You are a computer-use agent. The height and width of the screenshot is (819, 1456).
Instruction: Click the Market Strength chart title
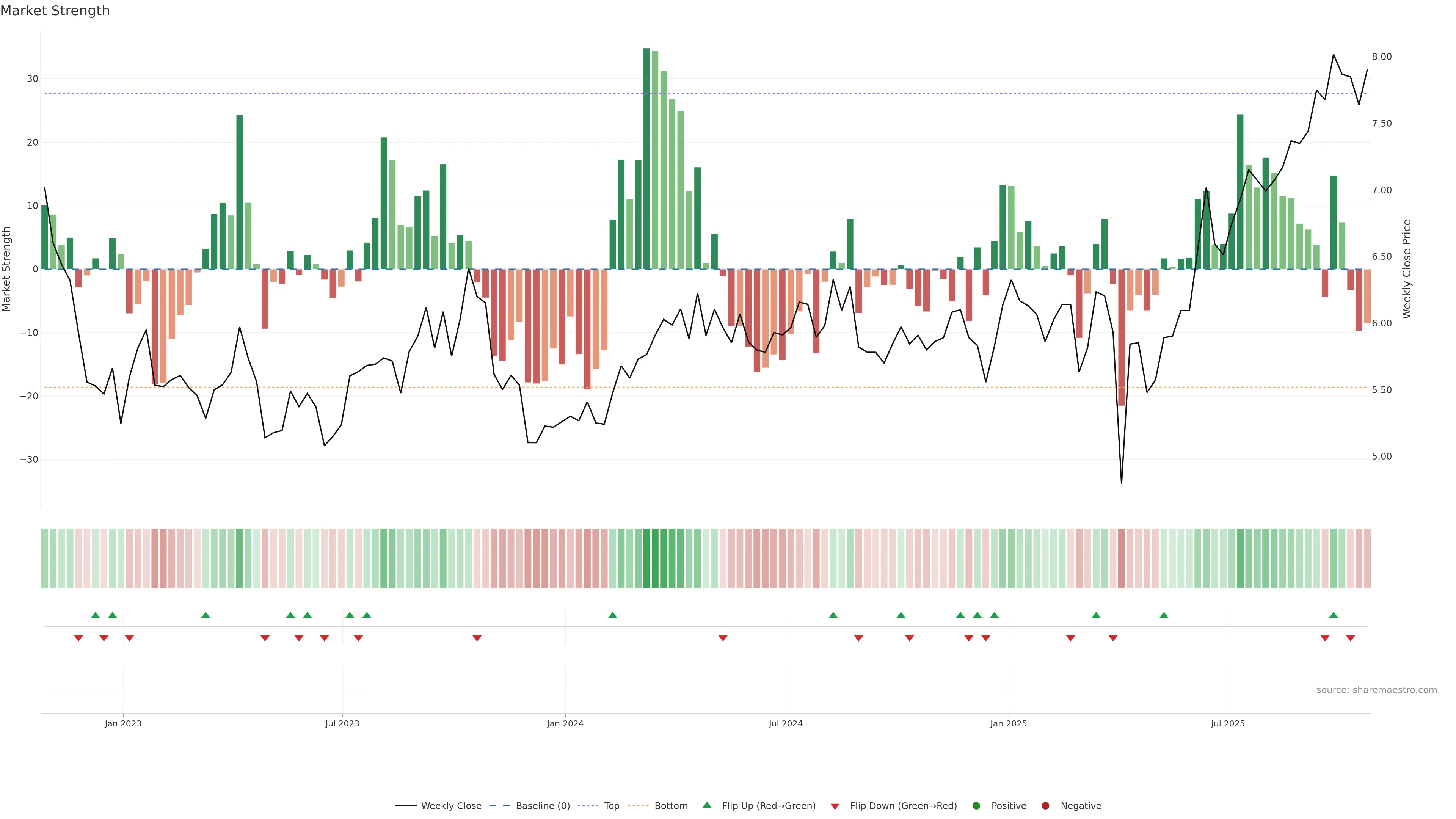(x=55, y=11)
